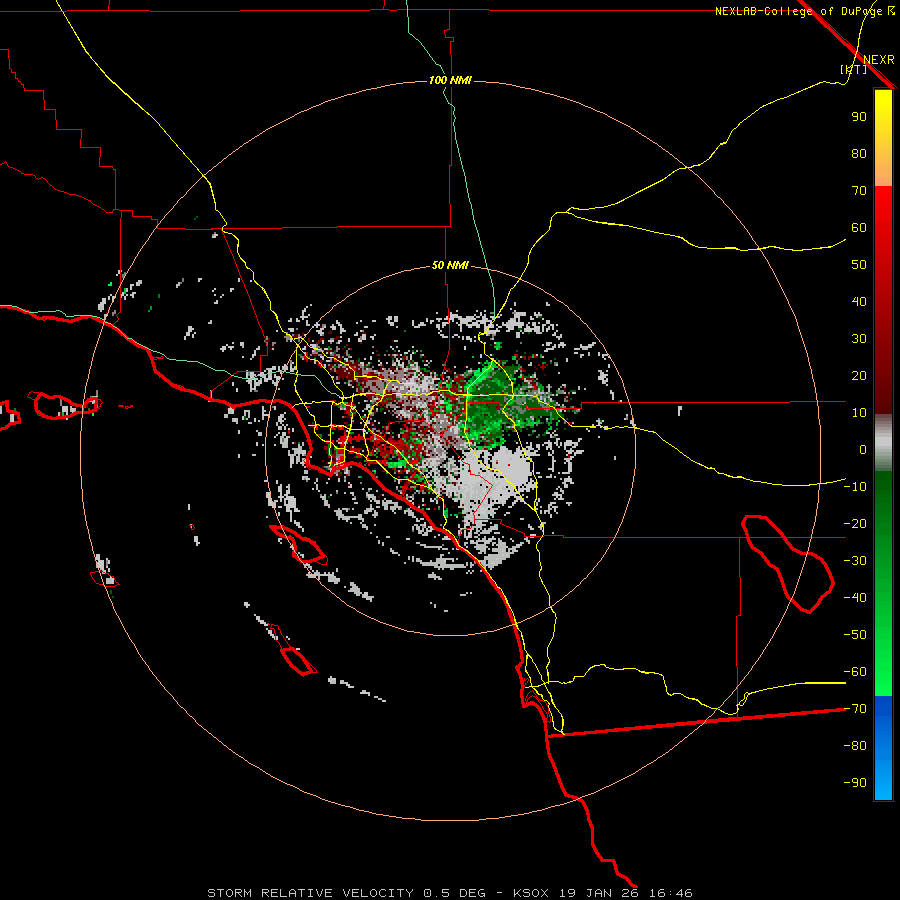Click the [KT] units label above the scale
This screenshot has width=900, height=900.
[x=854, y=69]
